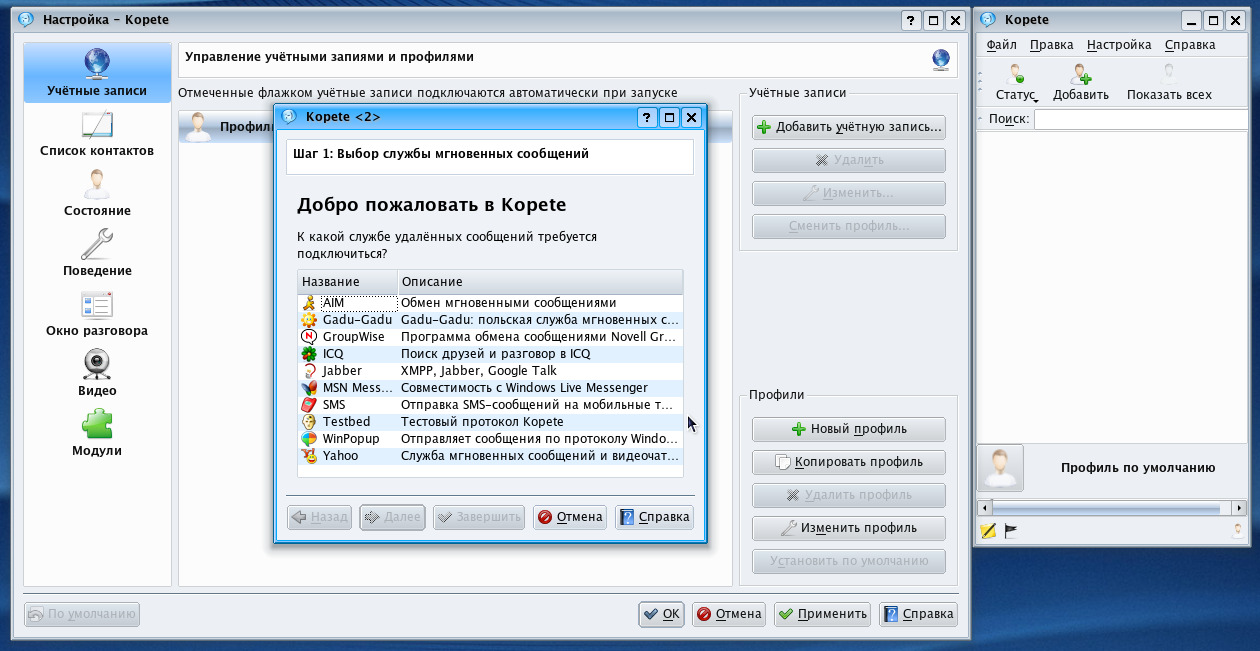Select GroupWise icon in service list
The height and width of the screenshot is (651, 1260).
pyautogui.click(x=309, y=337)
